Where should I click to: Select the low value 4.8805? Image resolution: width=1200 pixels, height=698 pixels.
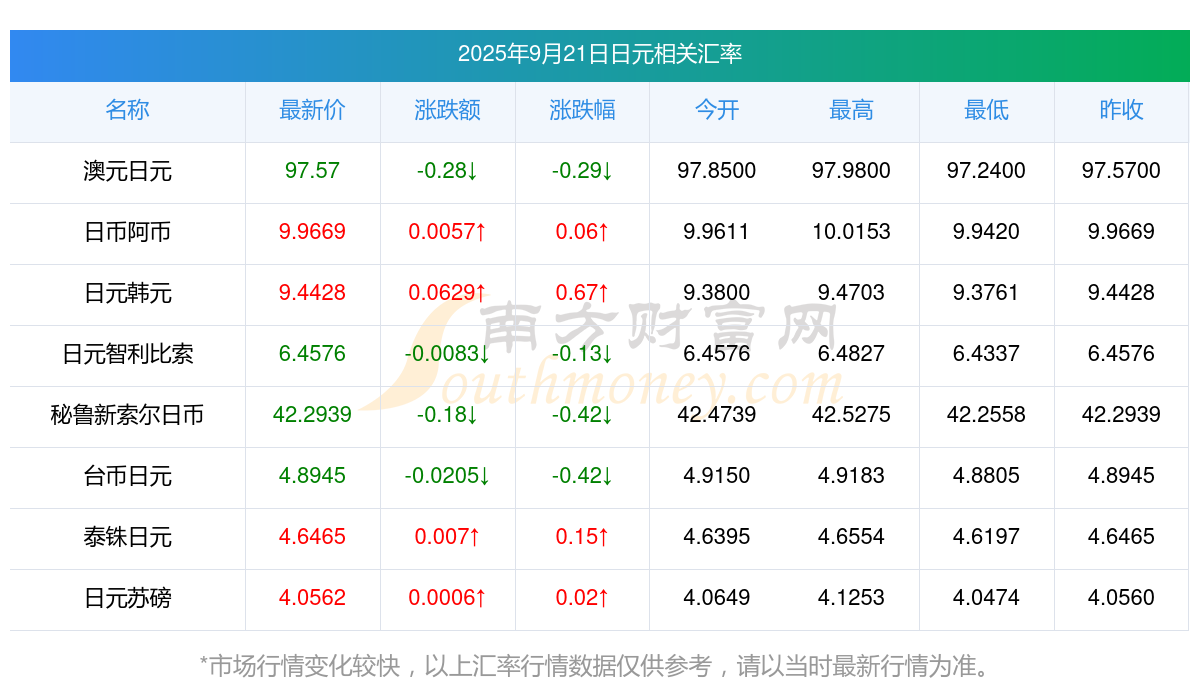pyautogui.click(x=987, y=476)
